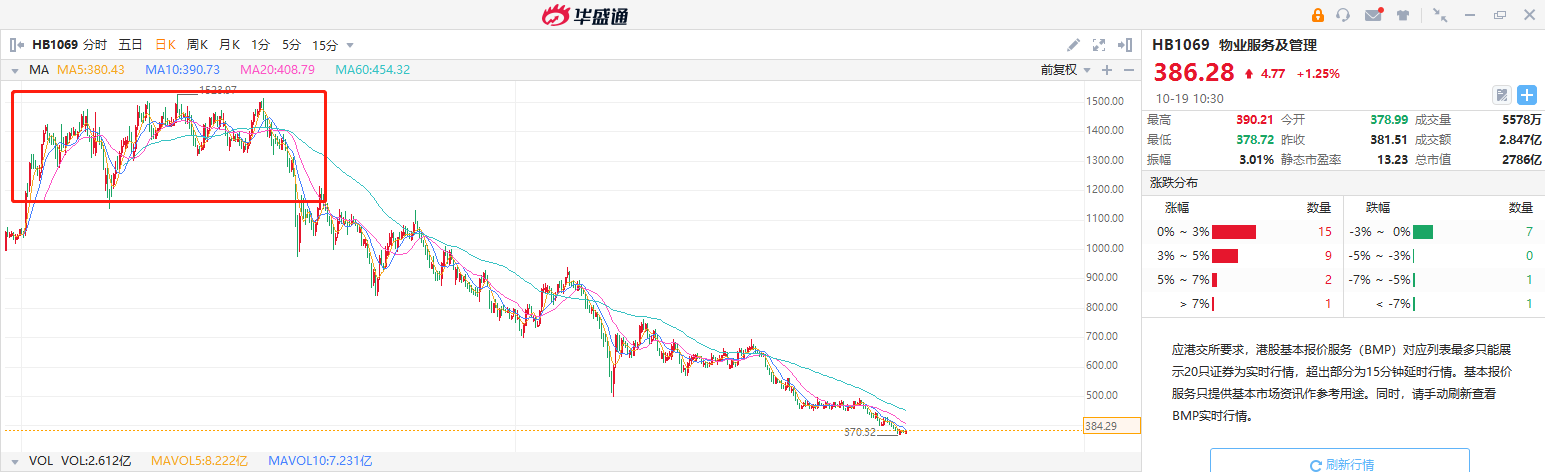This screenshot has height=472, width=1545.
Task: Open the message inbox envelope
Action: 1373,15
